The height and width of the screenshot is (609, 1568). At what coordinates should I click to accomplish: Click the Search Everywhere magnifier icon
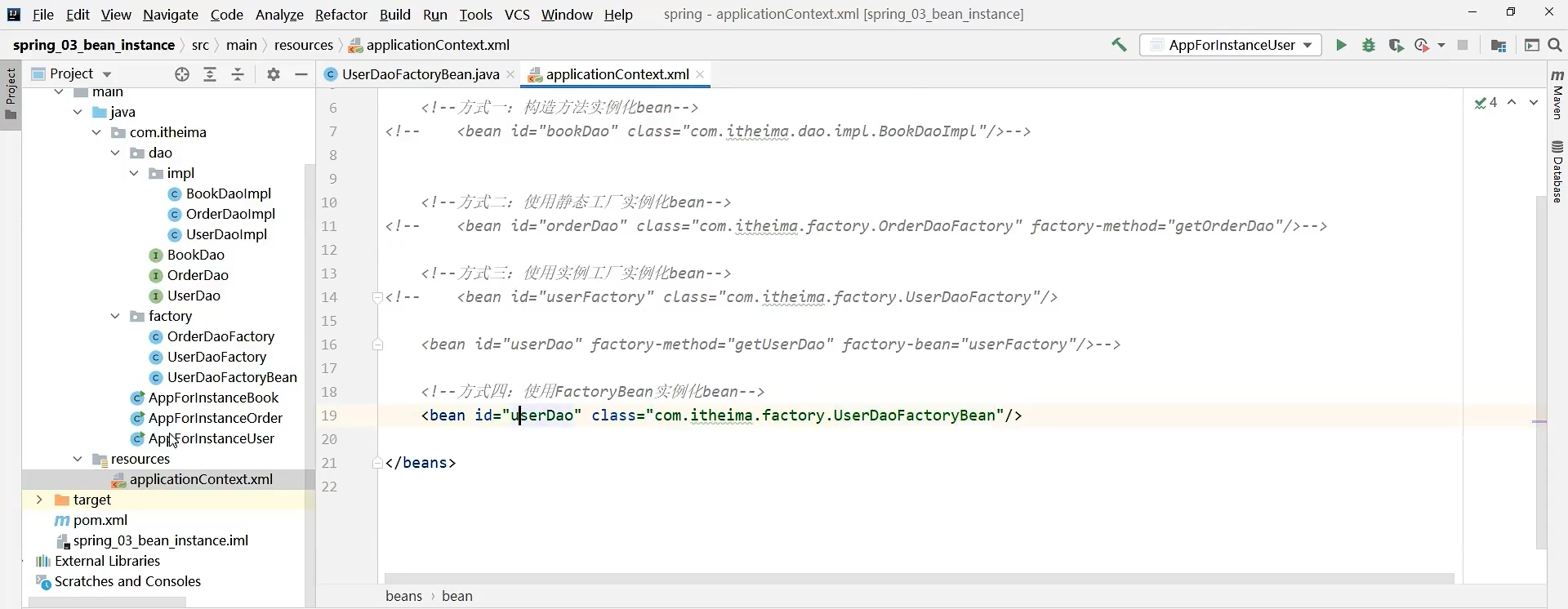pyautogui.click(x=1555, y=45)
